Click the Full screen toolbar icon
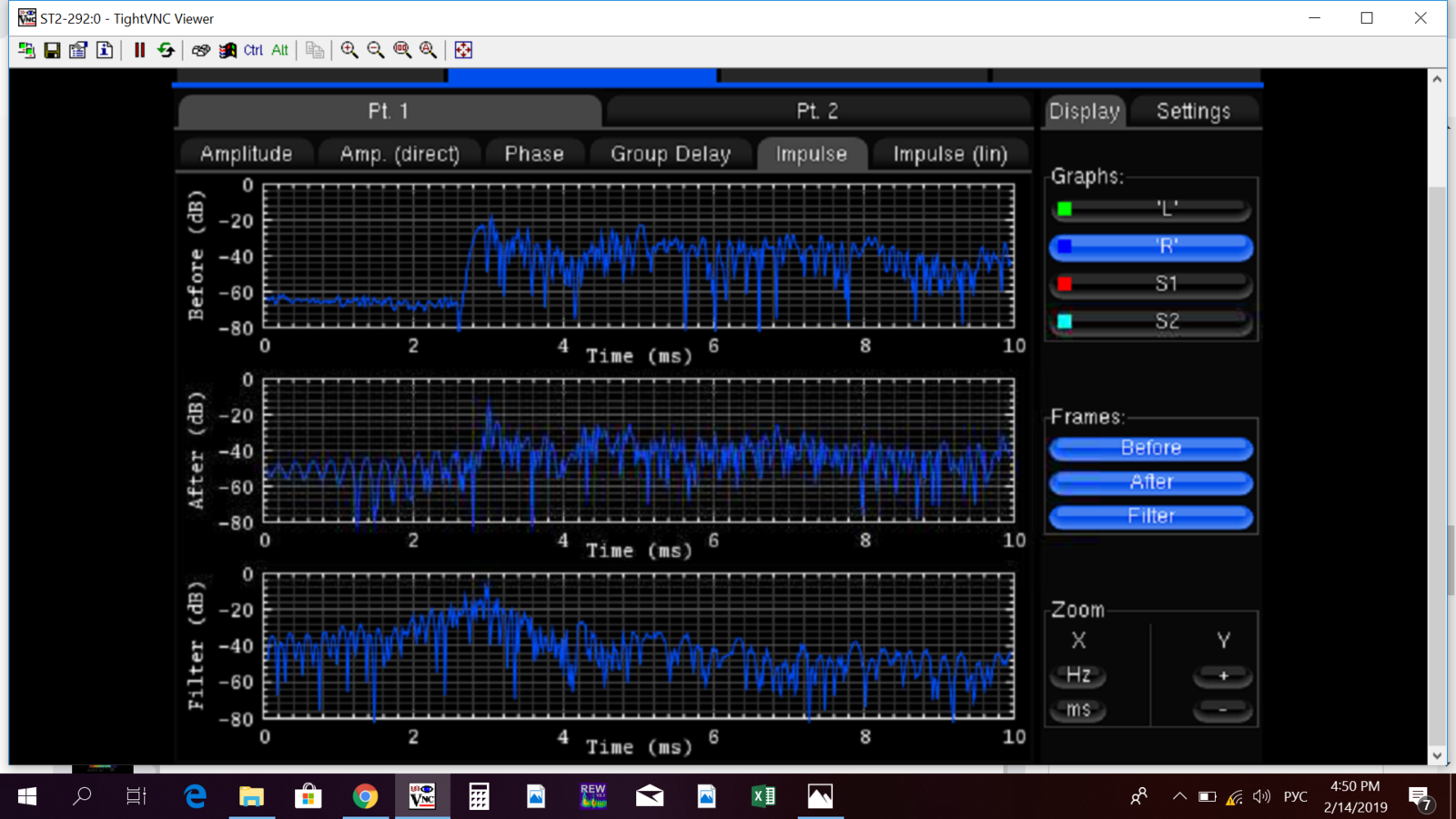This screenshot has height=819, width=1456. point(463,50)
